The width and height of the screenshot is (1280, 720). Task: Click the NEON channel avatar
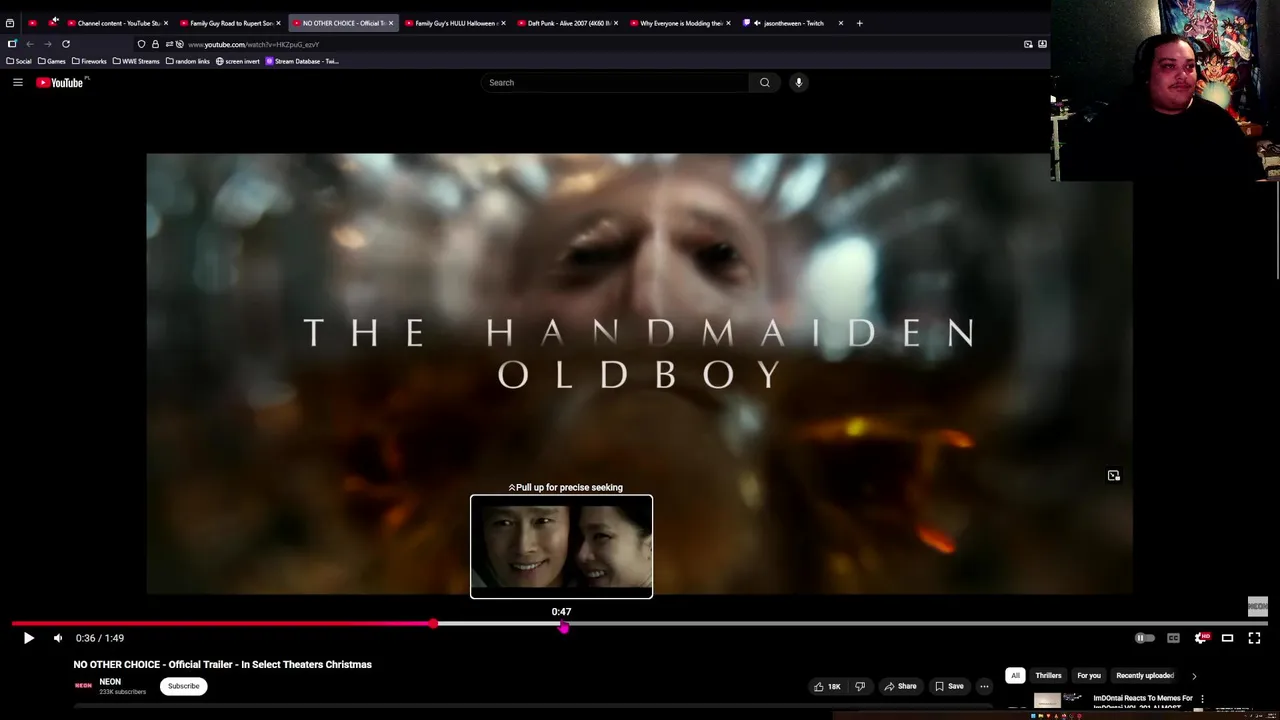pos(83,686)
